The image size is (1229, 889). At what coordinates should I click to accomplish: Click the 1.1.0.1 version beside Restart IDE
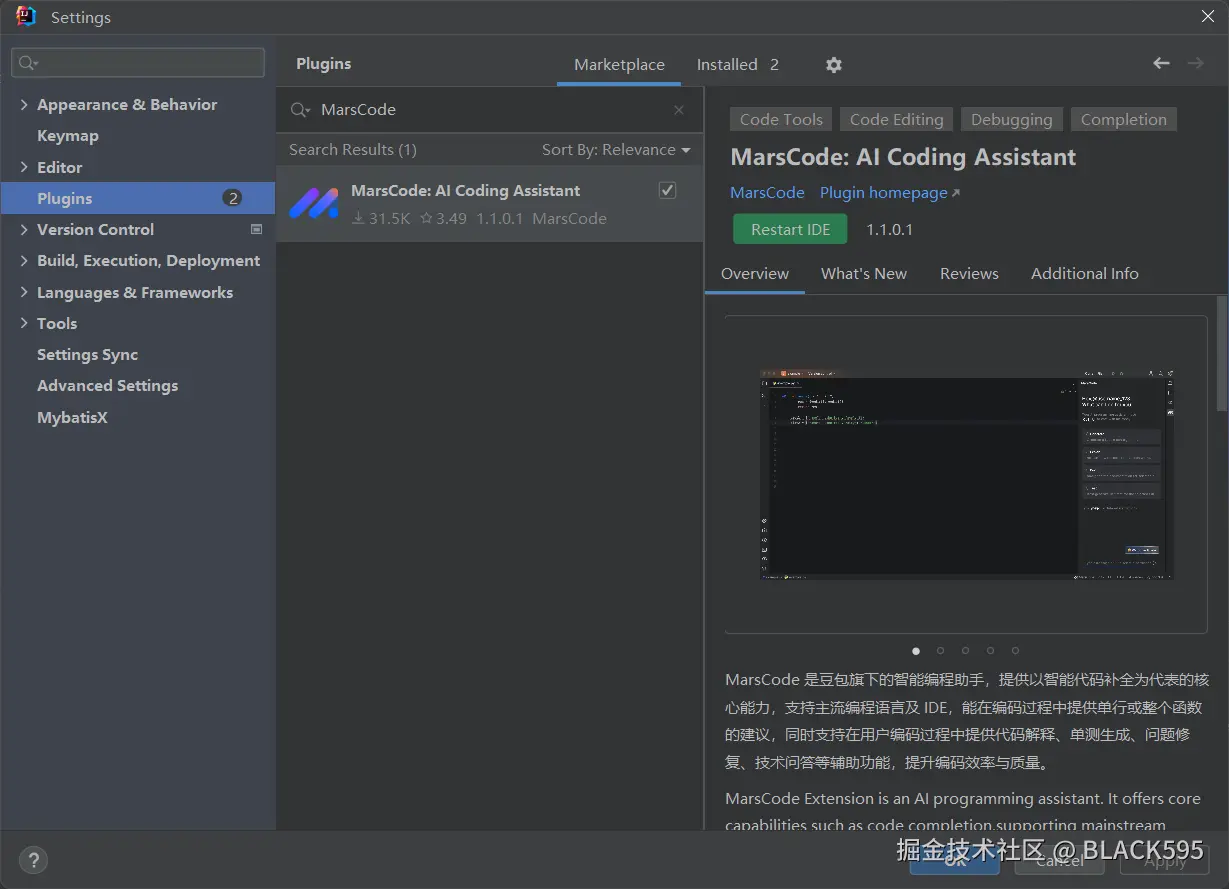[889, 230]
